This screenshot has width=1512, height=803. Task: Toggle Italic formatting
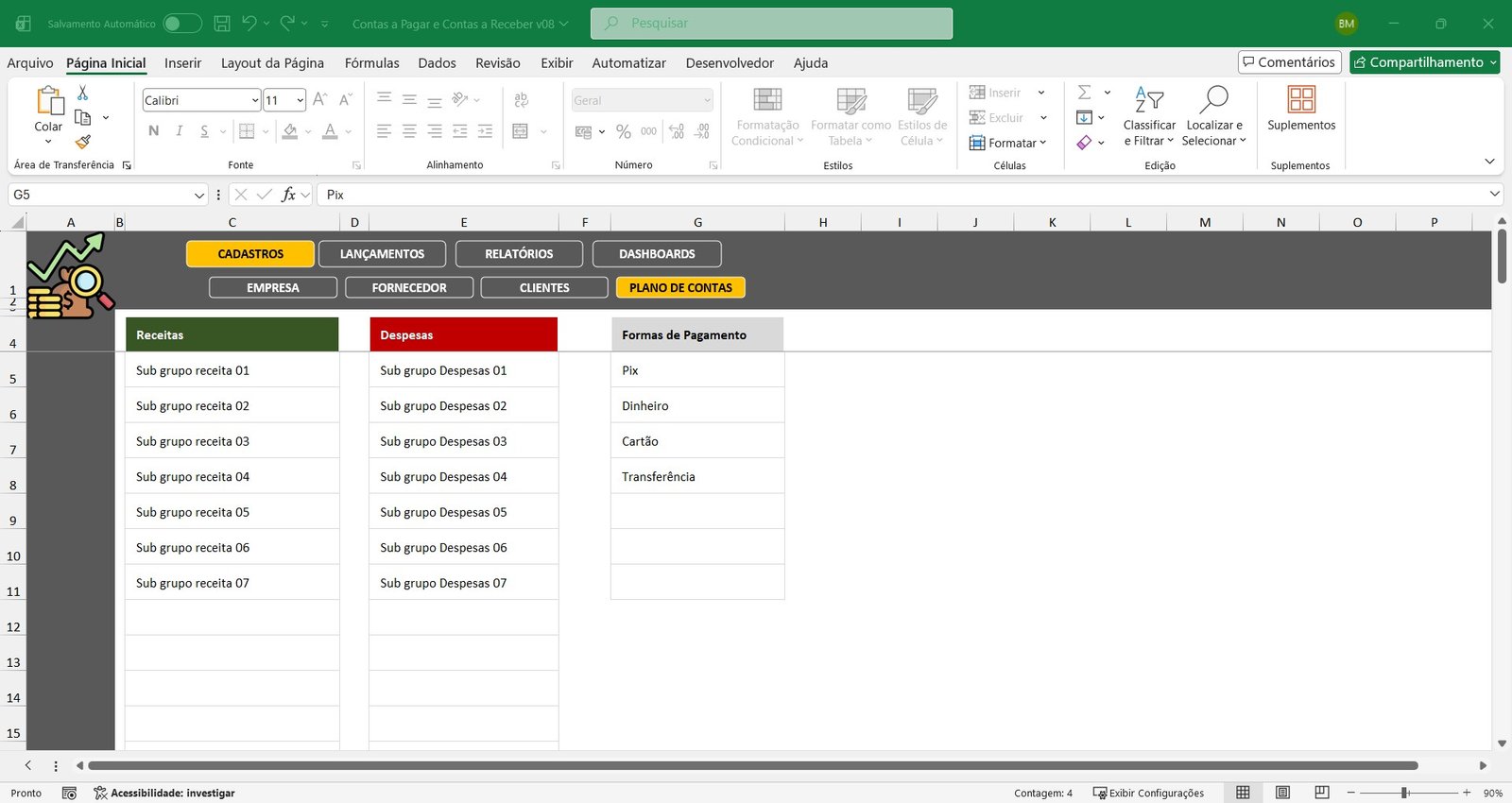coord(179,131)
